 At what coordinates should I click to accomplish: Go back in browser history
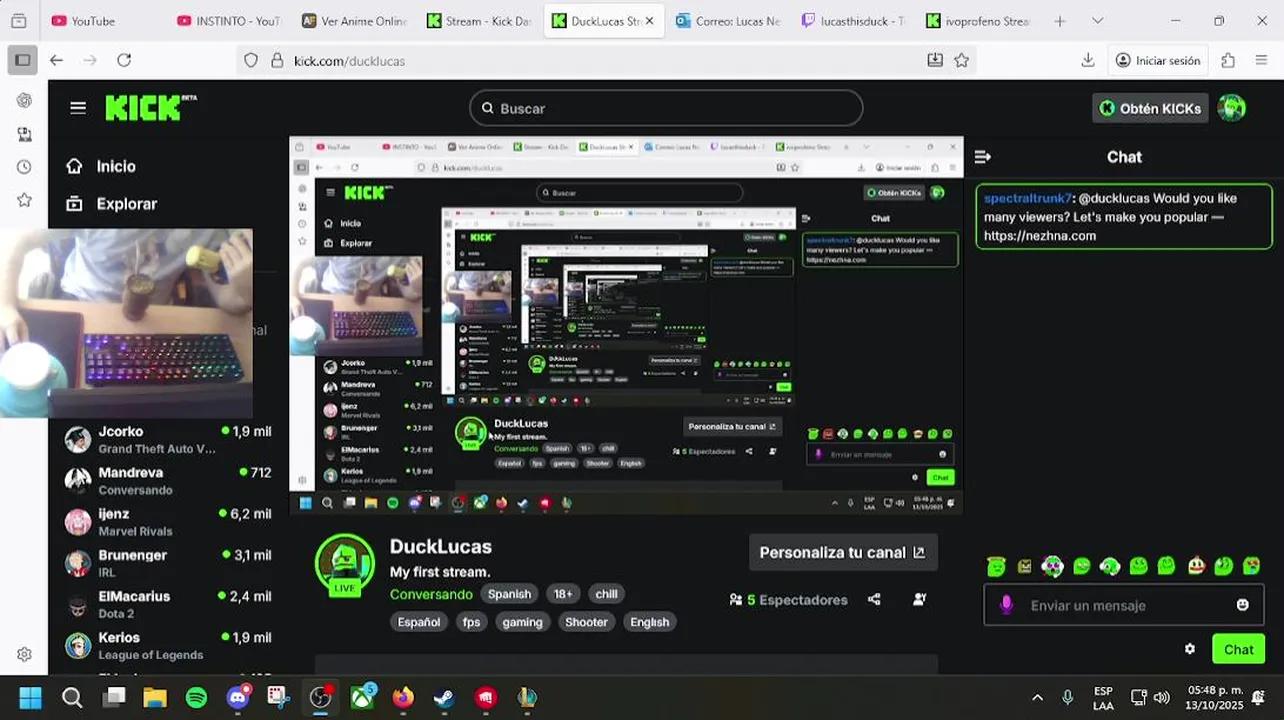[56, 60]
